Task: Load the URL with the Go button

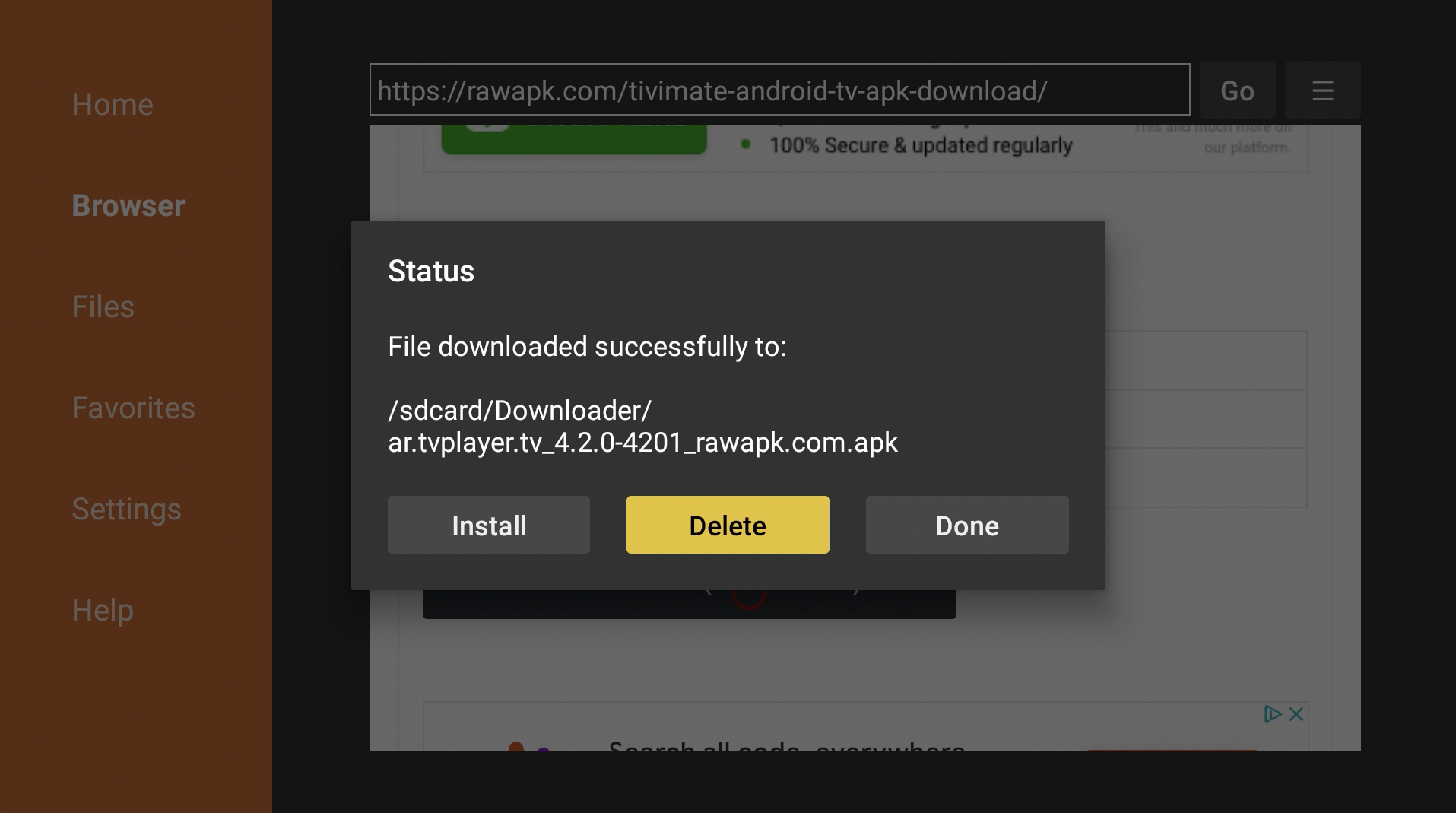Action: [1237, 91]
